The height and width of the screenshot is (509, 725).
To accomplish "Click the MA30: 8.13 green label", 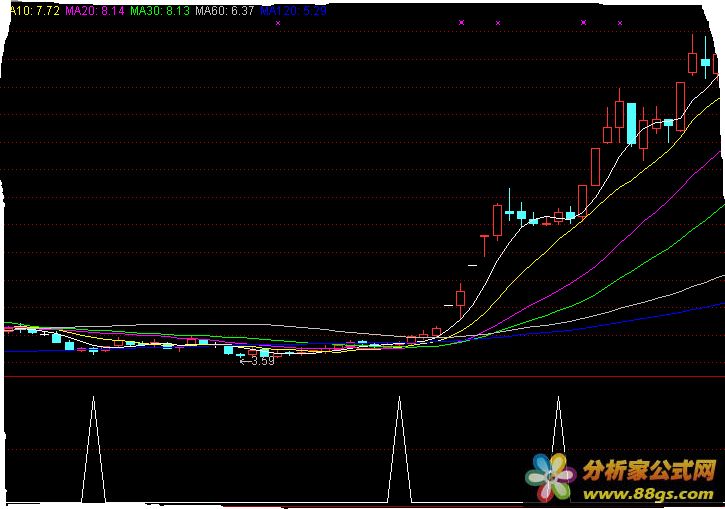I will pyautogui.click(x=160, y=11).
